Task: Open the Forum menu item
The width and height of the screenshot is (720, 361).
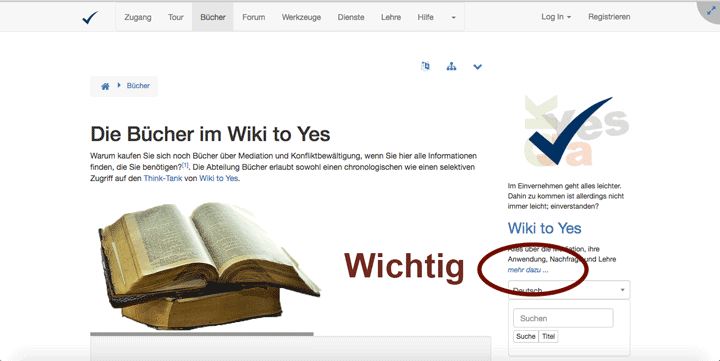Action: [253, 17]
